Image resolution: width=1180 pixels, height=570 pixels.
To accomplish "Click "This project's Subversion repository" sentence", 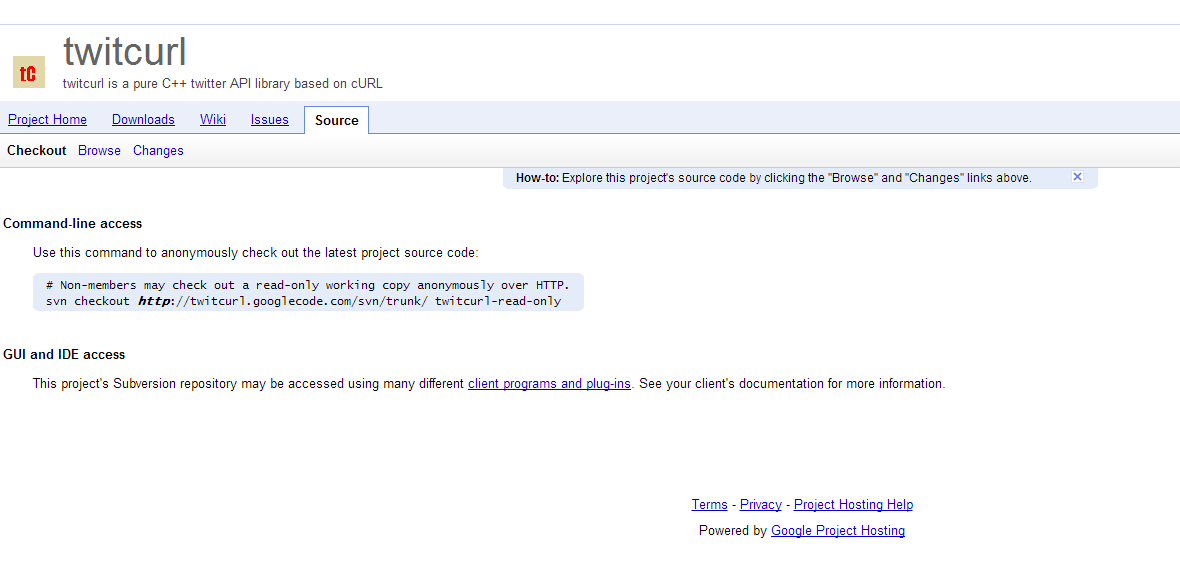I will pos(488,383).
